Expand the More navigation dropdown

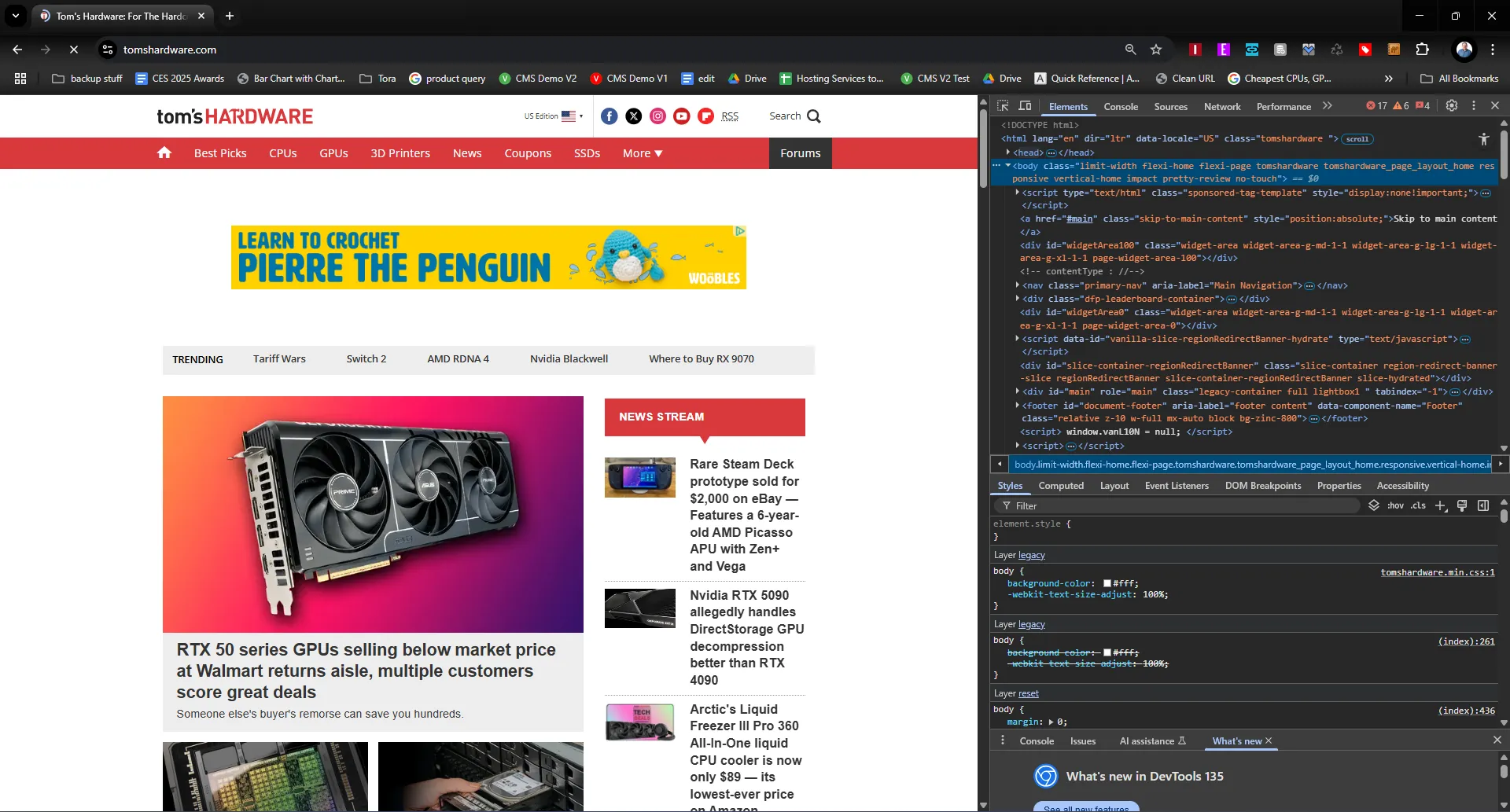click(x=643, y=153)
